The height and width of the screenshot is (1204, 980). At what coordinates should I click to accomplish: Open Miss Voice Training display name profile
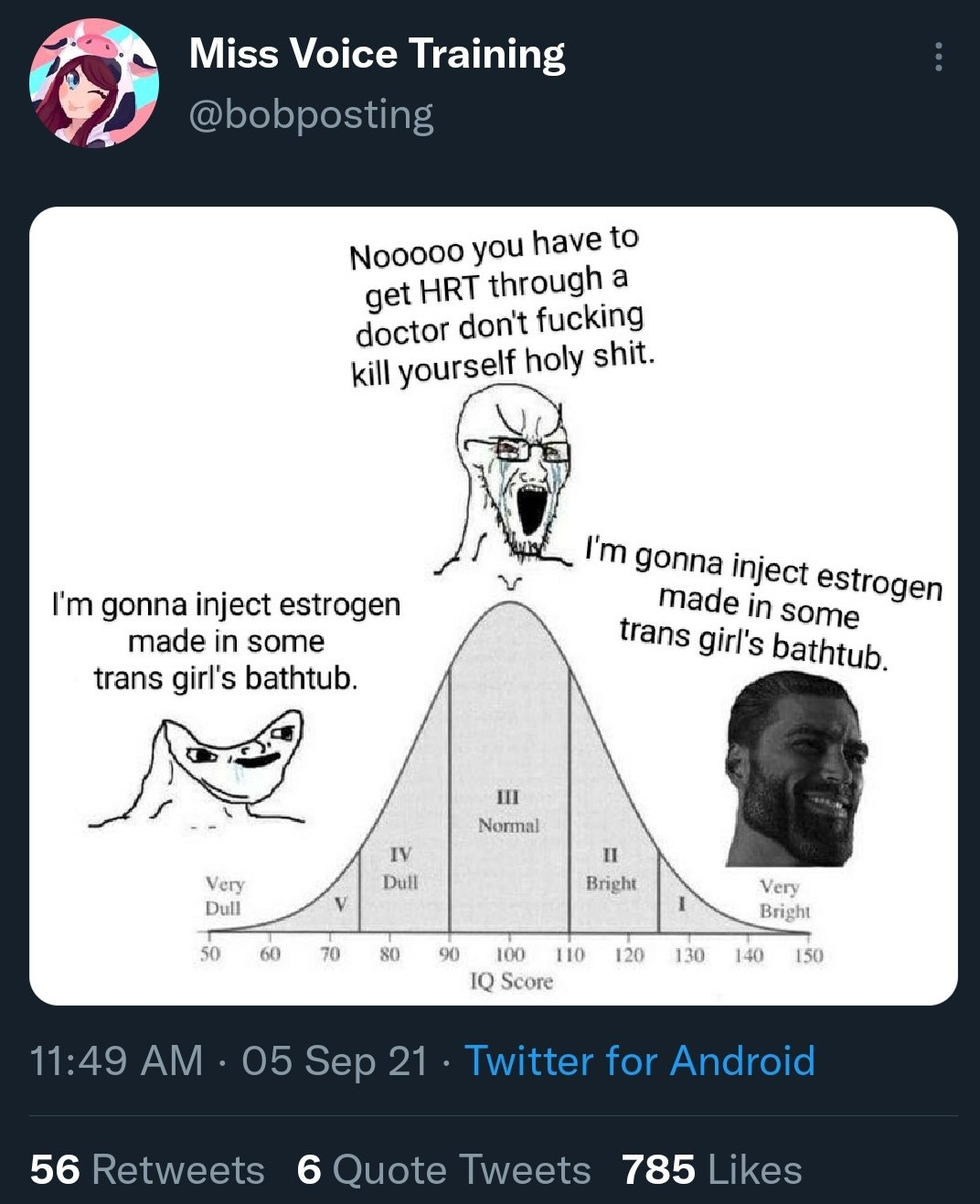pos(377,54)
